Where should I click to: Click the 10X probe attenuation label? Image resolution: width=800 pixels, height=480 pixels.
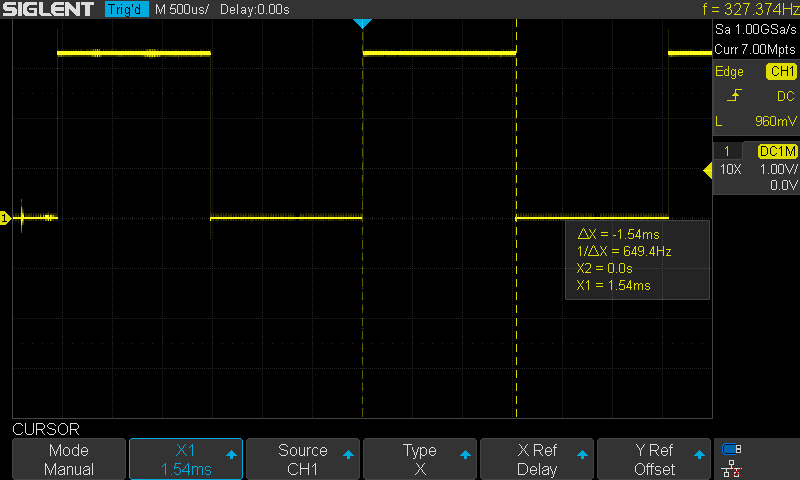730,169
